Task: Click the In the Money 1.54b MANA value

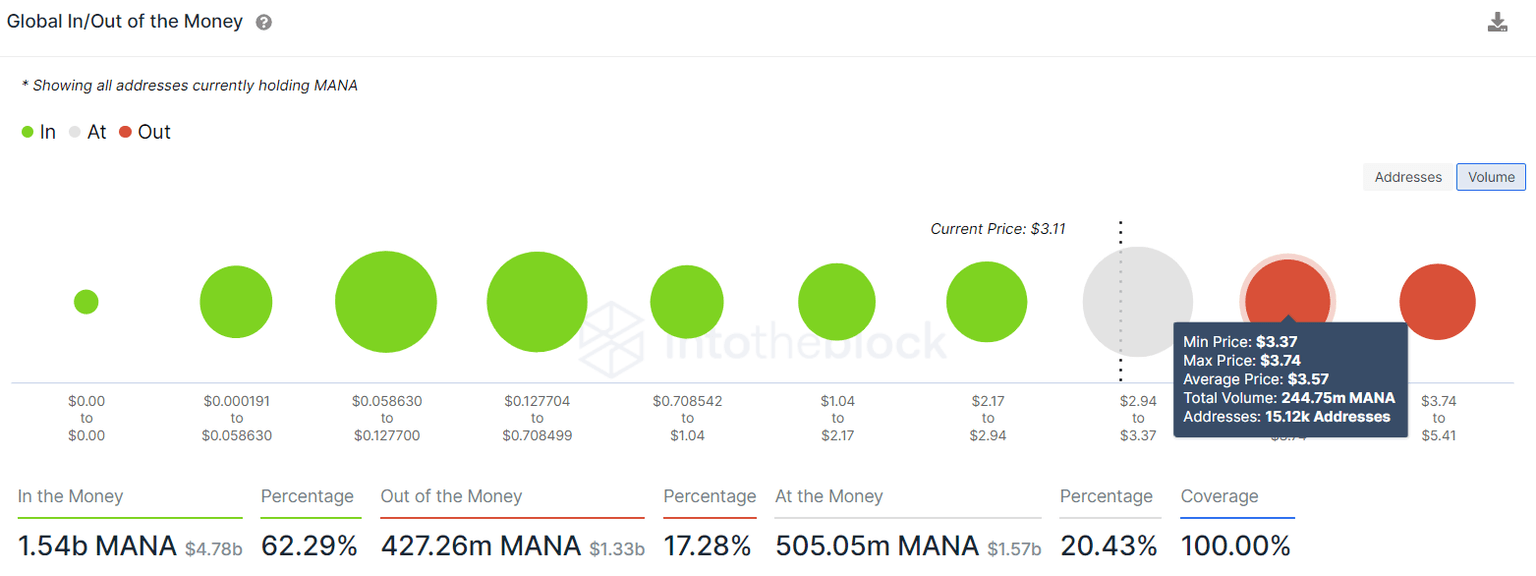Action: coord(97,546)
